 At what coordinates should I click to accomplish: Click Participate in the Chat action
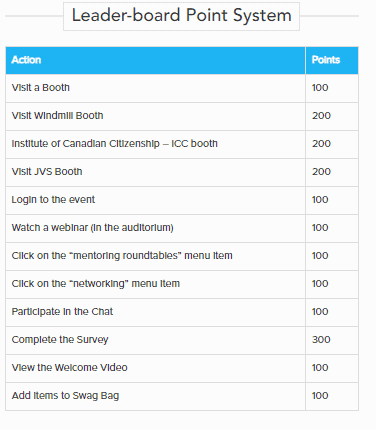pos(62,312)
